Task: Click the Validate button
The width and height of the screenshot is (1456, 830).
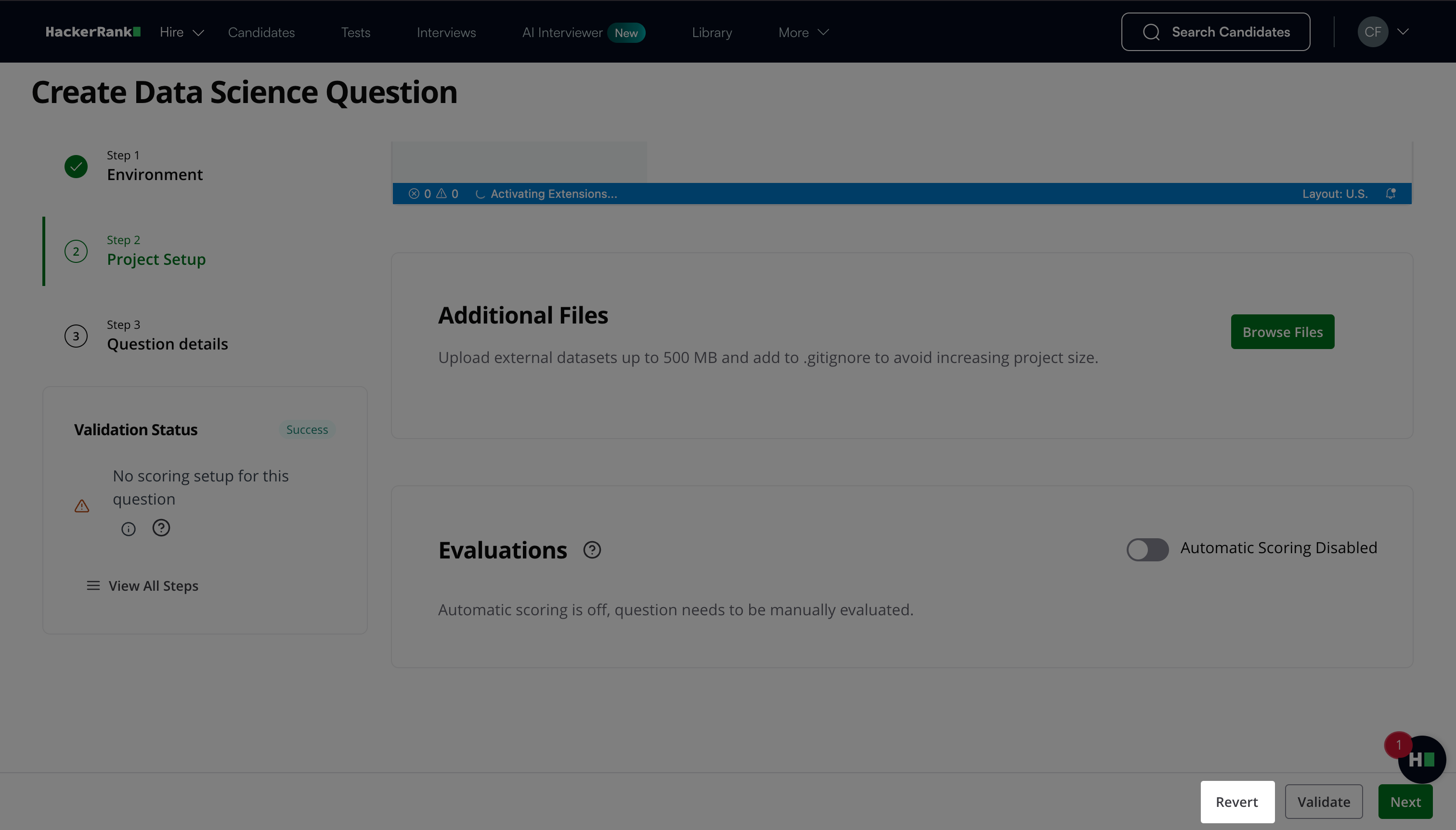Action: coord(1323,802)
